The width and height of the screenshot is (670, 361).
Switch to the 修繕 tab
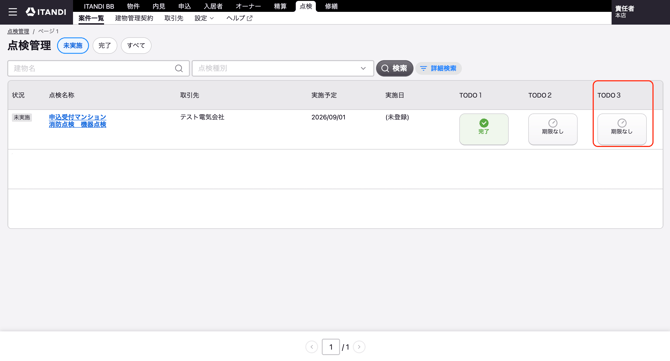[x=332, y=6]
